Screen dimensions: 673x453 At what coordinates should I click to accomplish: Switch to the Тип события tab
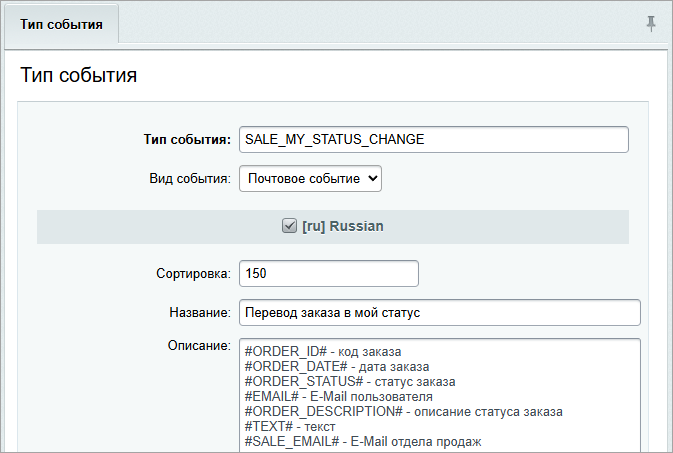61,24
